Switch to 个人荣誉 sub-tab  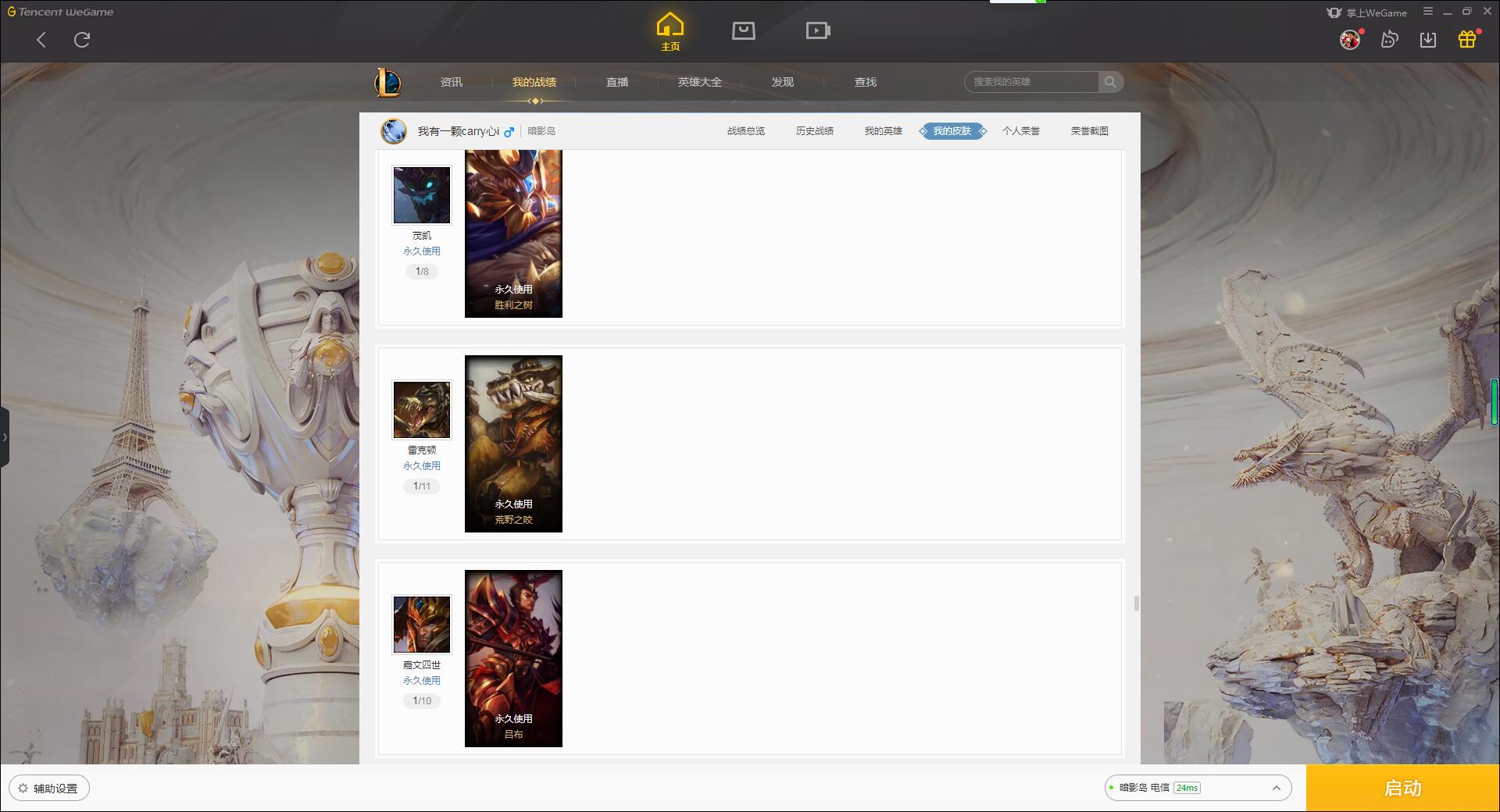[1021, 131]
